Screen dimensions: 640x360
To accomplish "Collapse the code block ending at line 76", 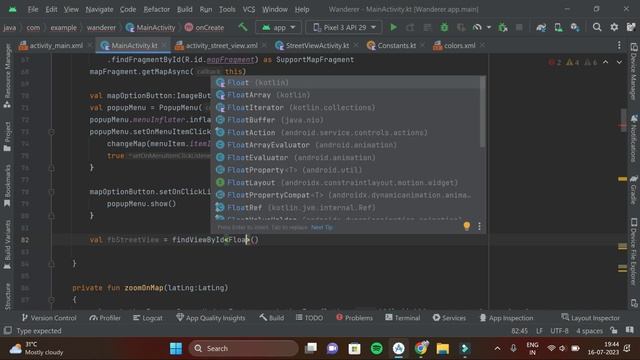I will (51, 168).
